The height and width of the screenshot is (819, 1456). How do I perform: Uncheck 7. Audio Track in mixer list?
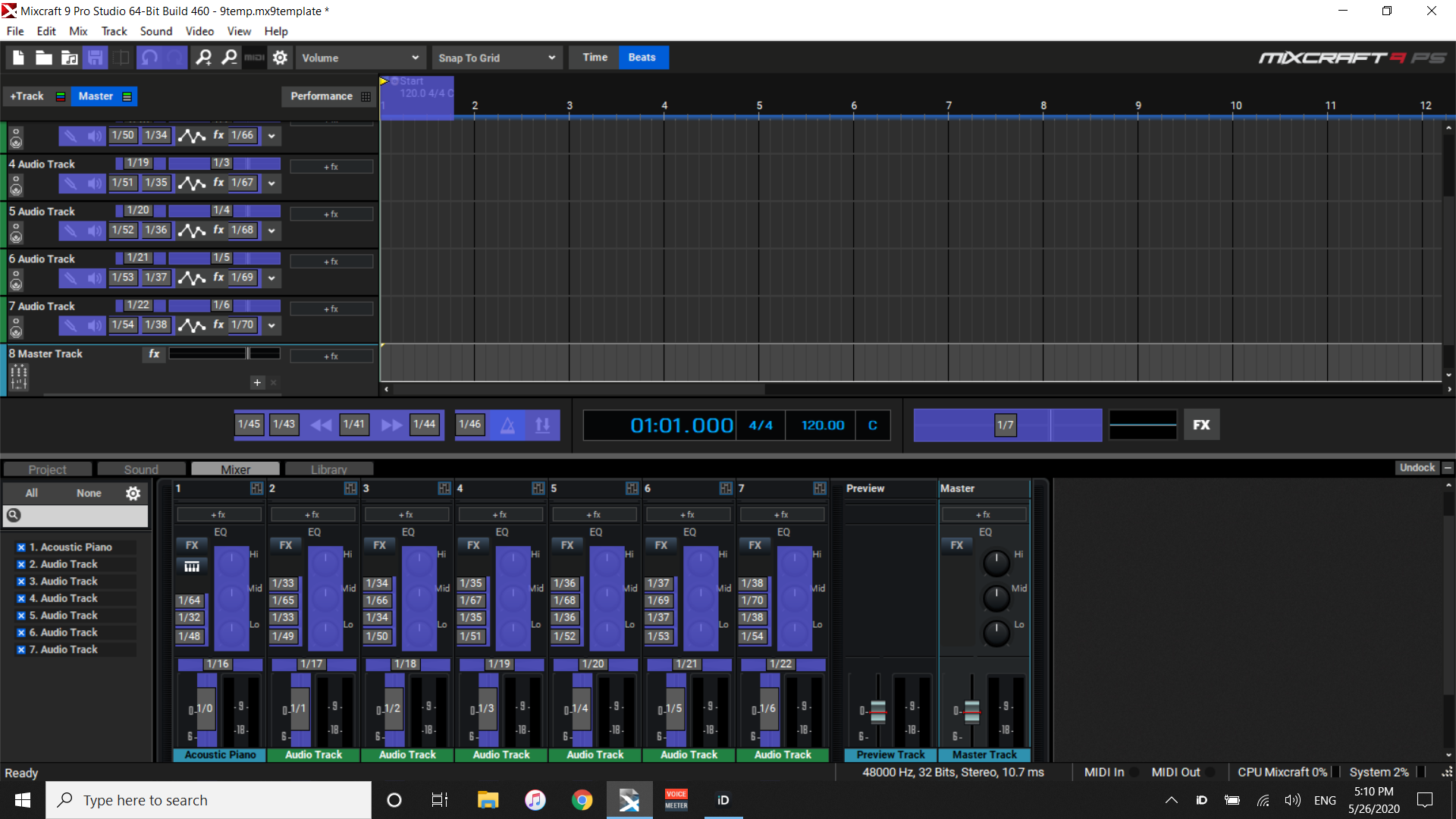[x=21, y=650]
